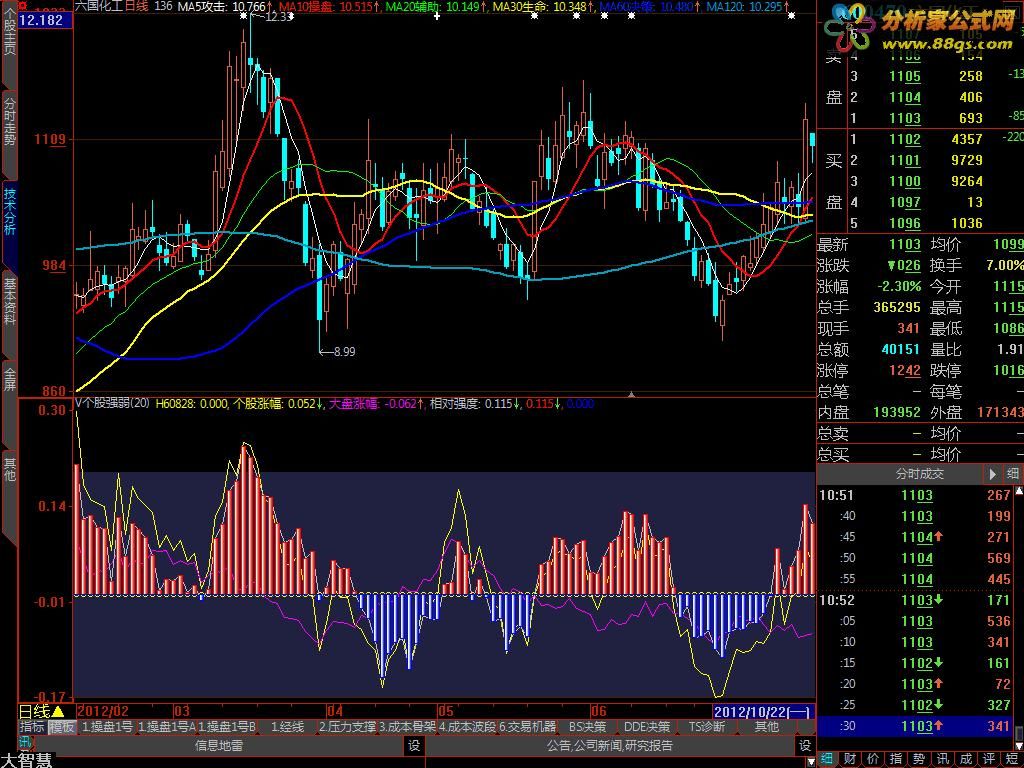Click the 设 button beside 信息地雷
1024x768 pixels.
(x=414, y=745)
